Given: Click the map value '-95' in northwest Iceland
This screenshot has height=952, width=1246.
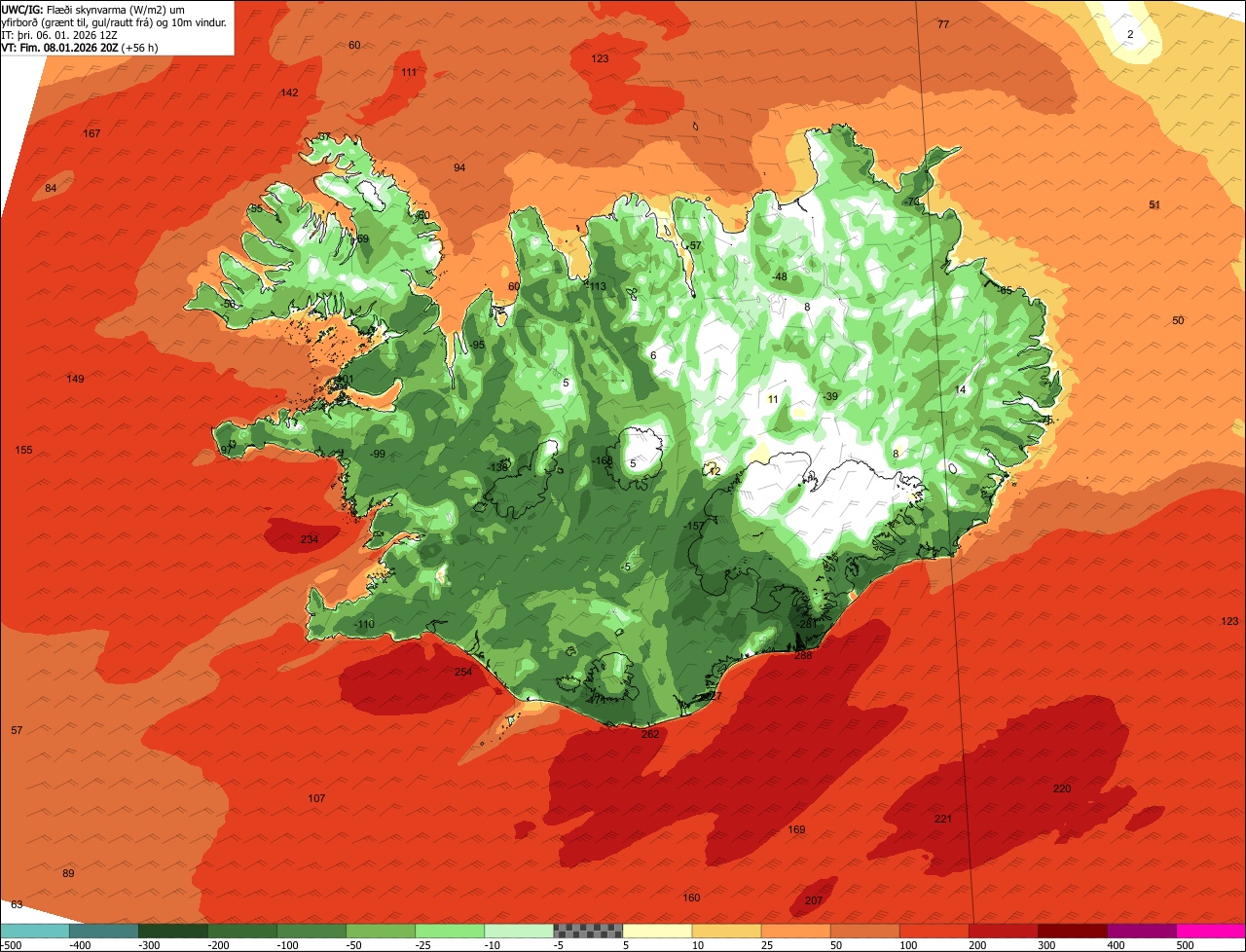Looking at the screenshot, I should coord(477,346).
